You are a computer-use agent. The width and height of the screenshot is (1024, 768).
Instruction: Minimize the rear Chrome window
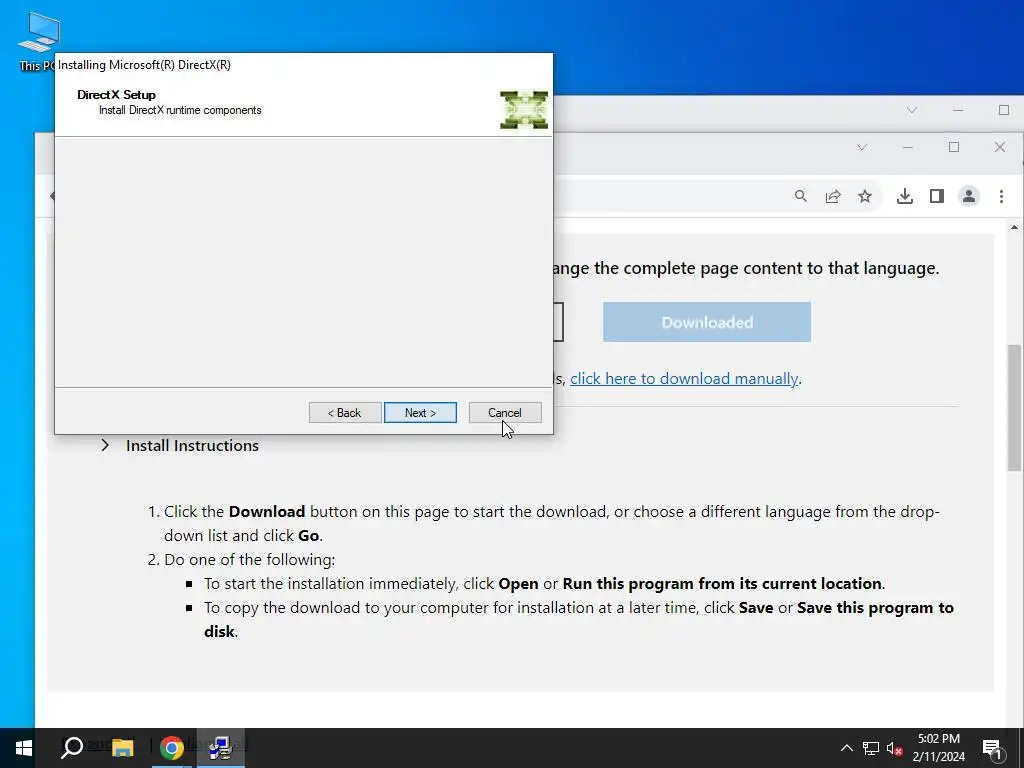pyautogui.click(x=958, y=110)
